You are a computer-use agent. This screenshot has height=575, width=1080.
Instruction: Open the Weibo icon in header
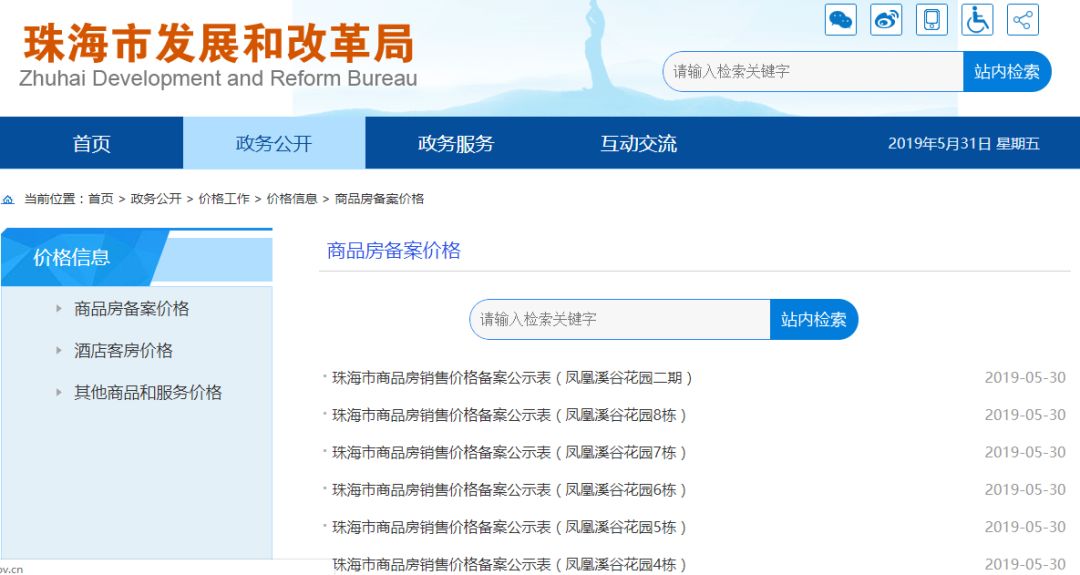[x=886, y=19]
